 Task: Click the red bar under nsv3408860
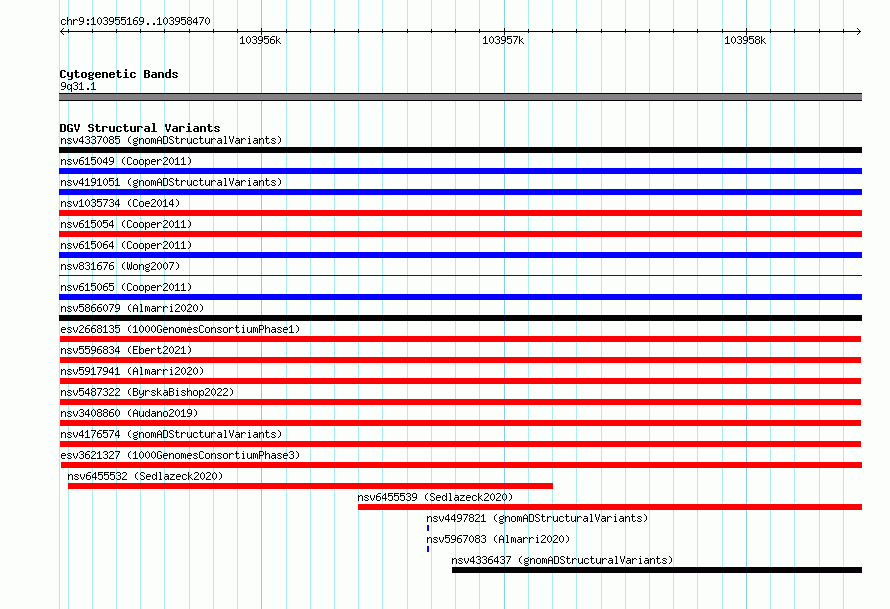[460, 423]
